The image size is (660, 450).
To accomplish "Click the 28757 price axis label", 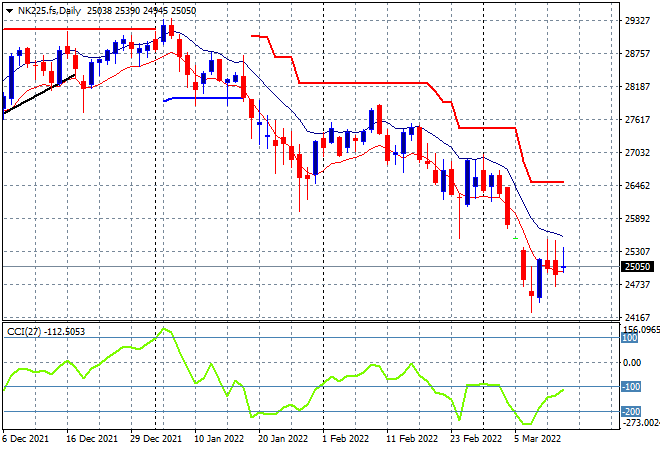I will (637, 53).
